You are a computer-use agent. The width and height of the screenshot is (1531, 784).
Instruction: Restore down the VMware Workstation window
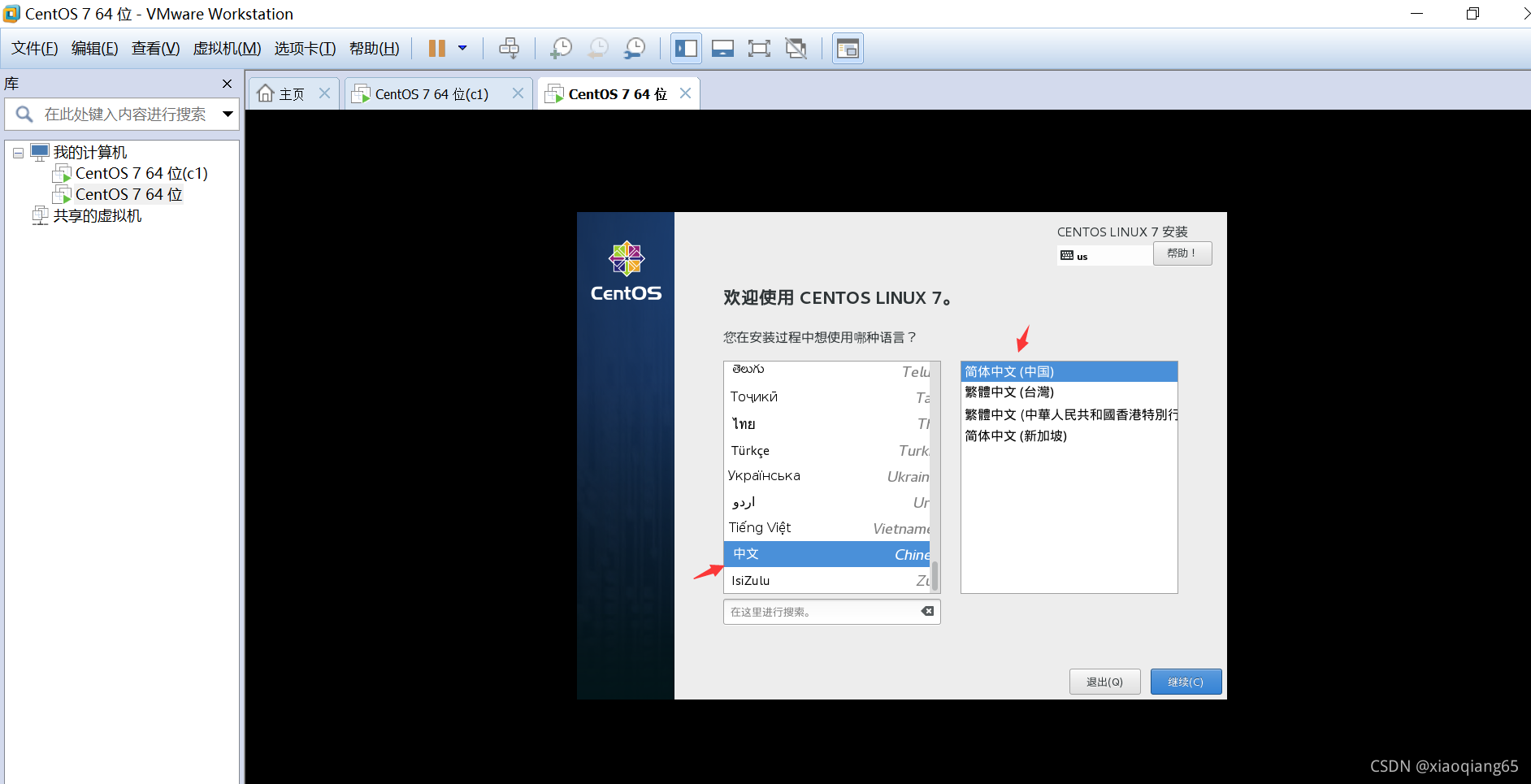(x=1472, y=14)
